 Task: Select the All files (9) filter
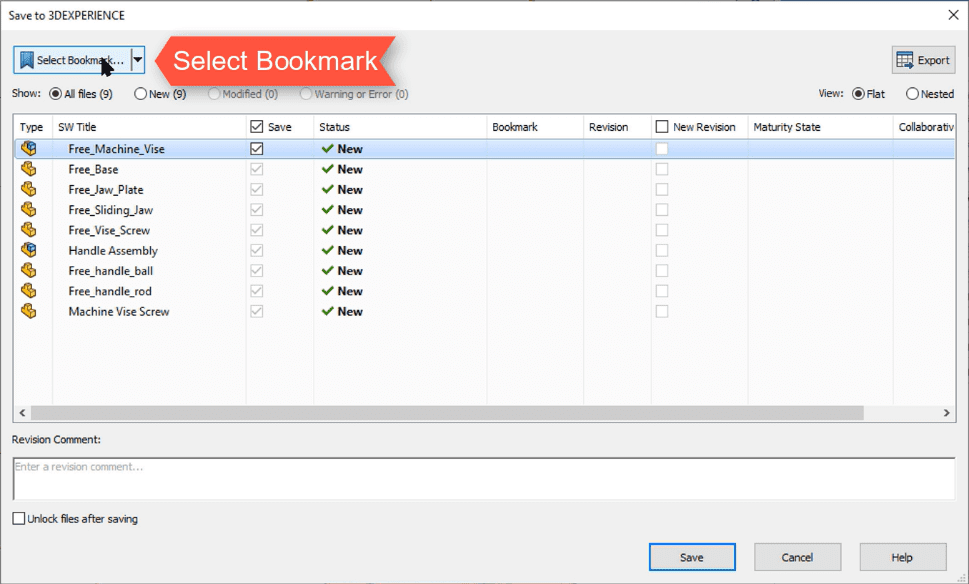[x=81, y=94]
